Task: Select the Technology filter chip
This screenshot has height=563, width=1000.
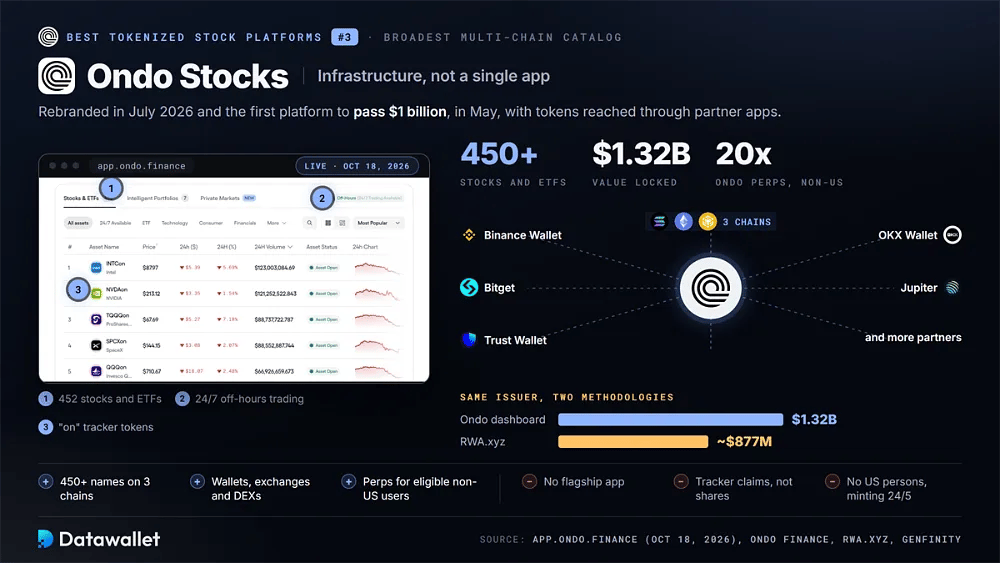Action: 175,223
